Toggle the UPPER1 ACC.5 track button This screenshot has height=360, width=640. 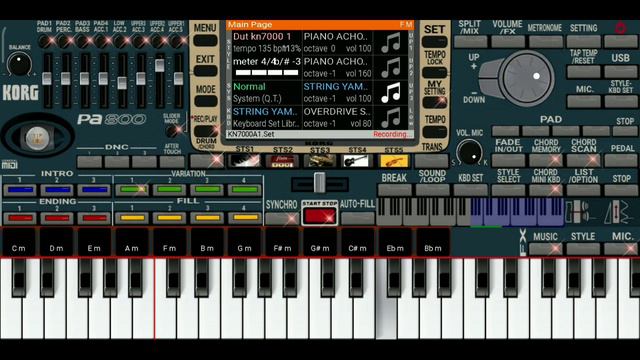click(x=177, y=41)
